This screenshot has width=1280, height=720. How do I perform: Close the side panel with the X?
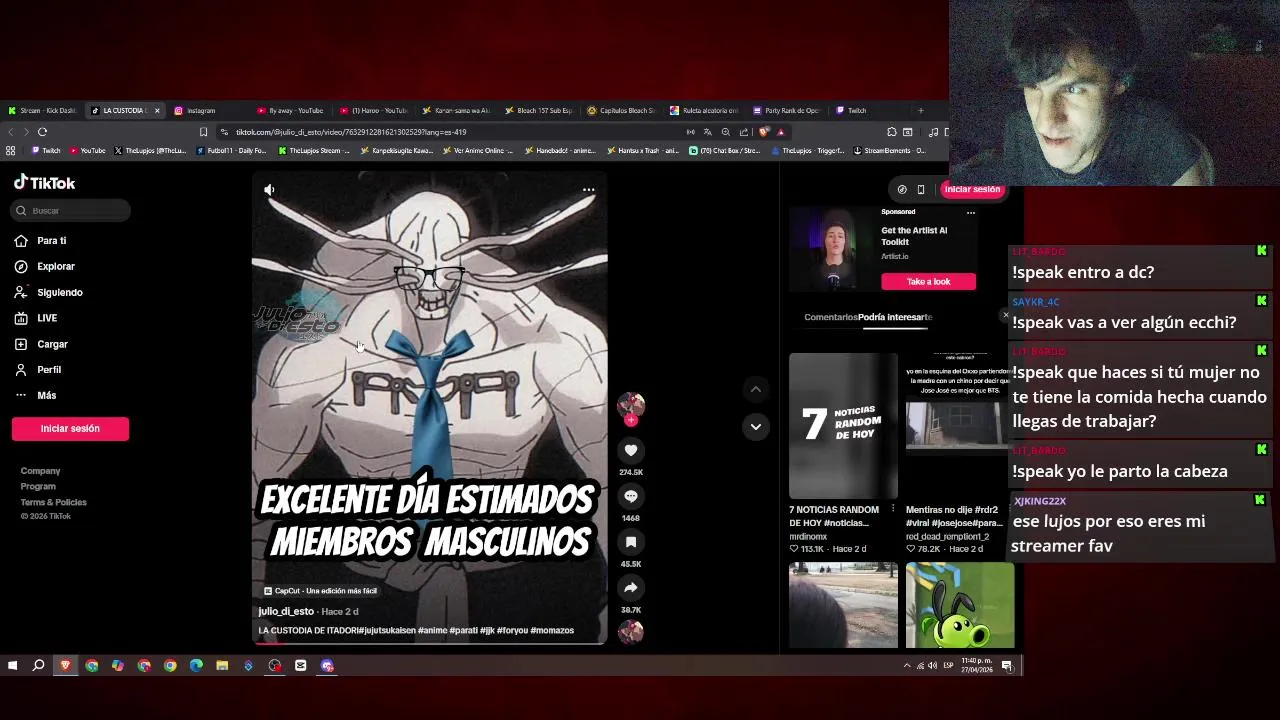(1006, 315)
